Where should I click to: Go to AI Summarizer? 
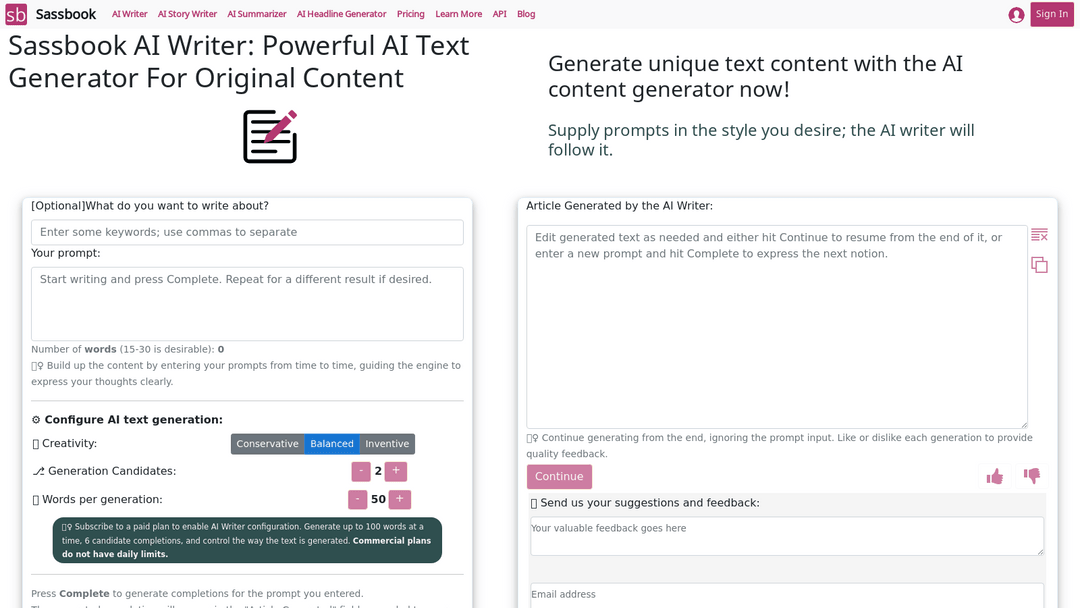coord(257,14)
